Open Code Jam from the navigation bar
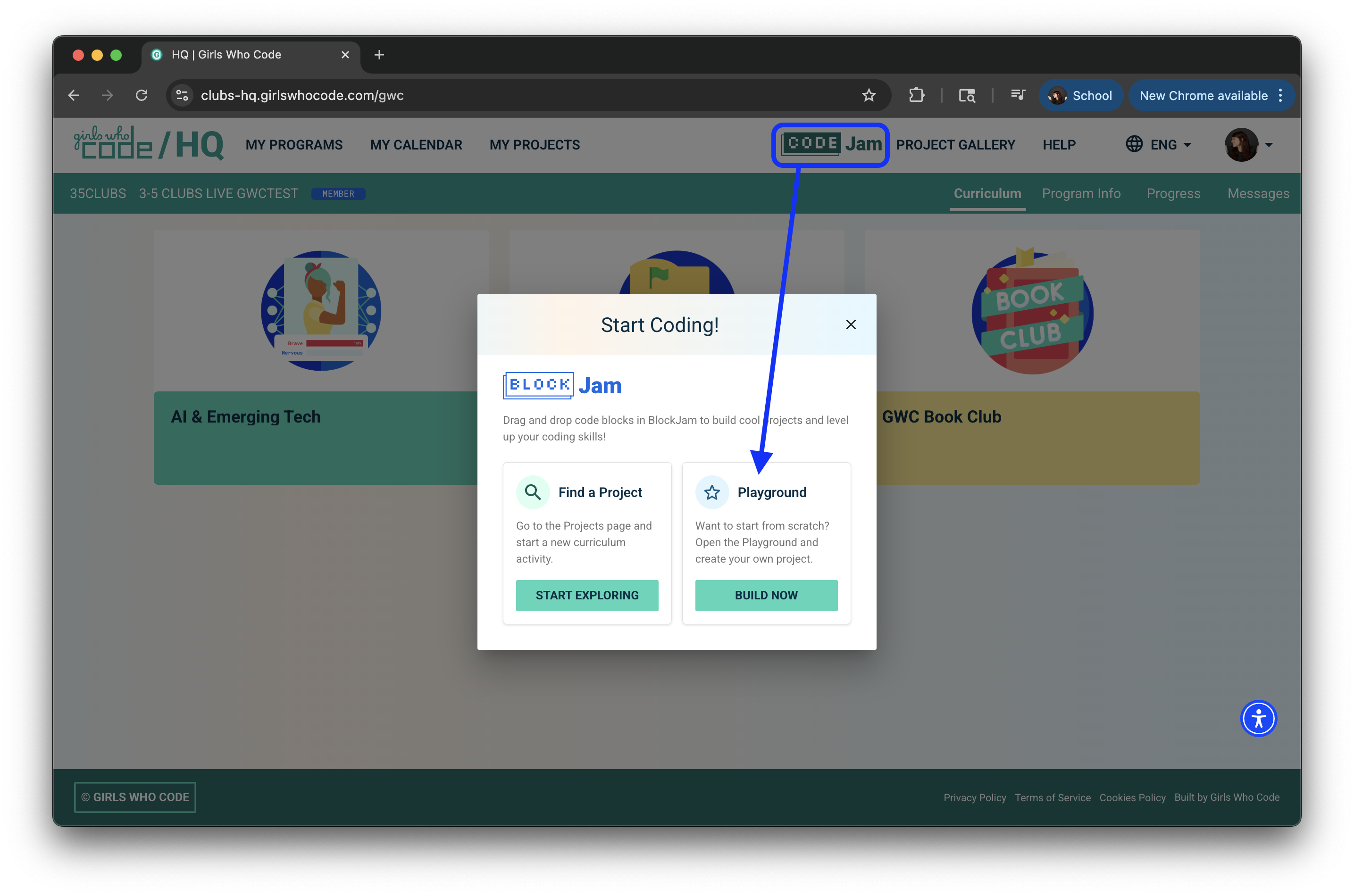 tap(830, 145)
